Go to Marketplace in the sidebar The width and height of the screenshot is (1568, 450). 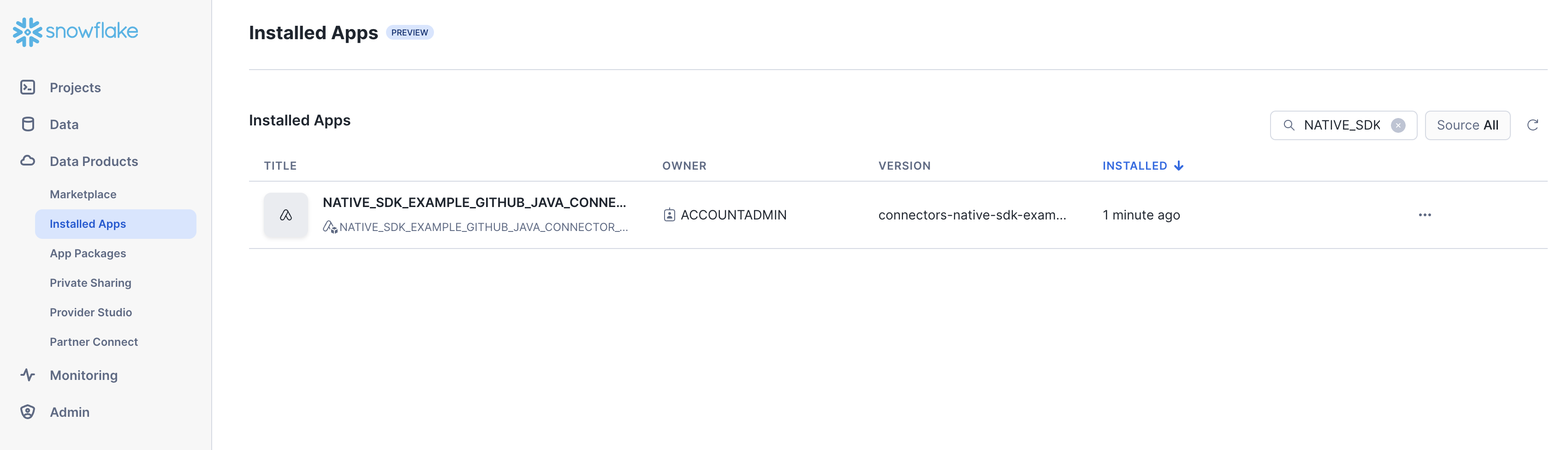coord(83,194)
